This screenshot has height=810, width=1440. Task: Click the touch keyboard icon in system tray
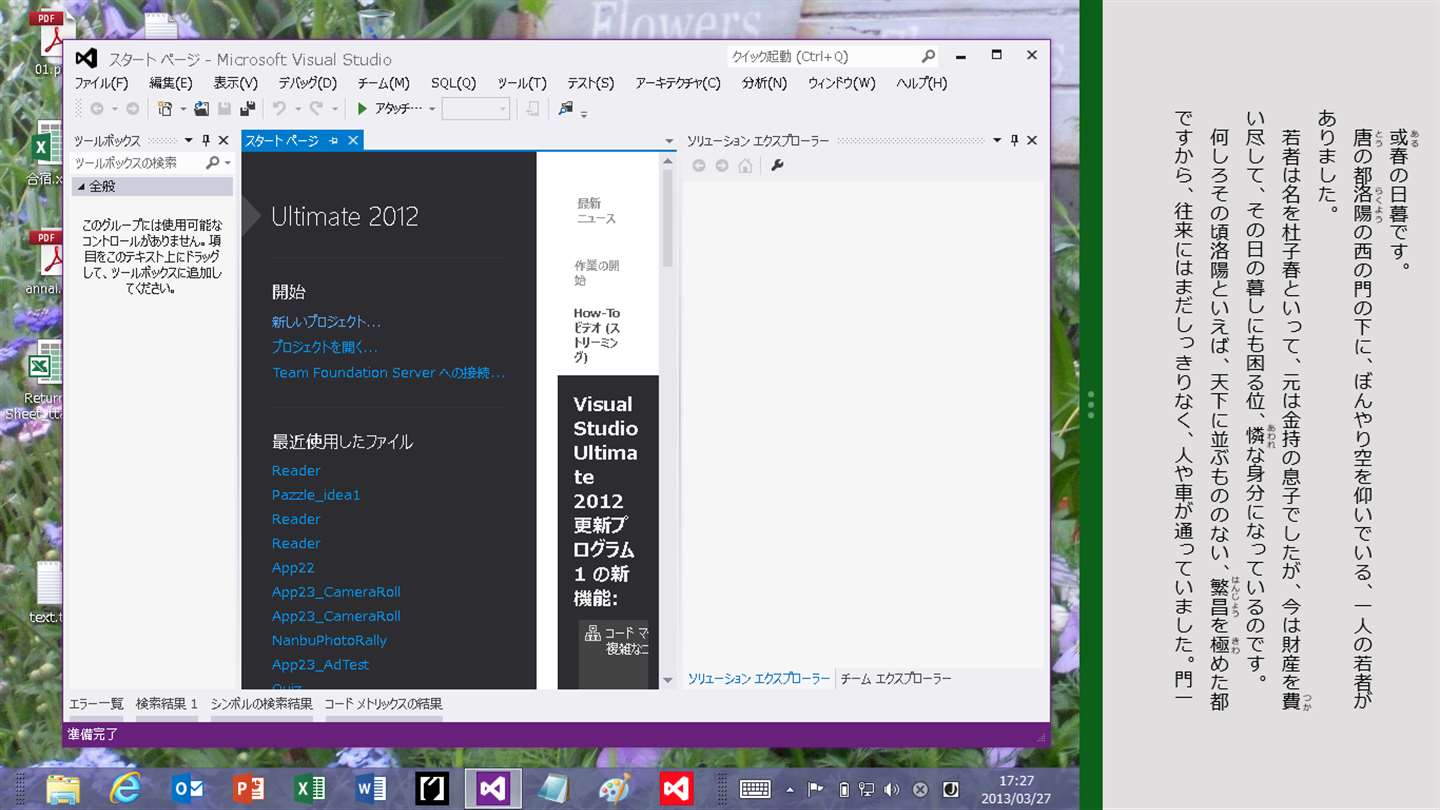point(753,789)
